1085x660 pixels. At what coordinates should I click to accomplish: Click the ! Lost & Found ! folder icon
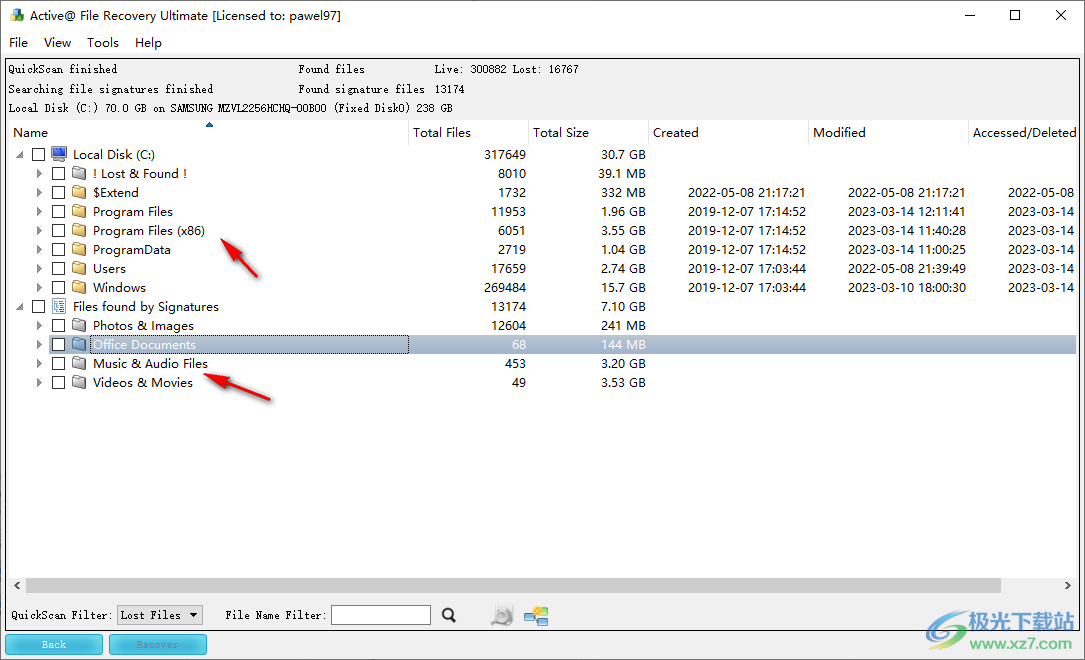[80, 173]
